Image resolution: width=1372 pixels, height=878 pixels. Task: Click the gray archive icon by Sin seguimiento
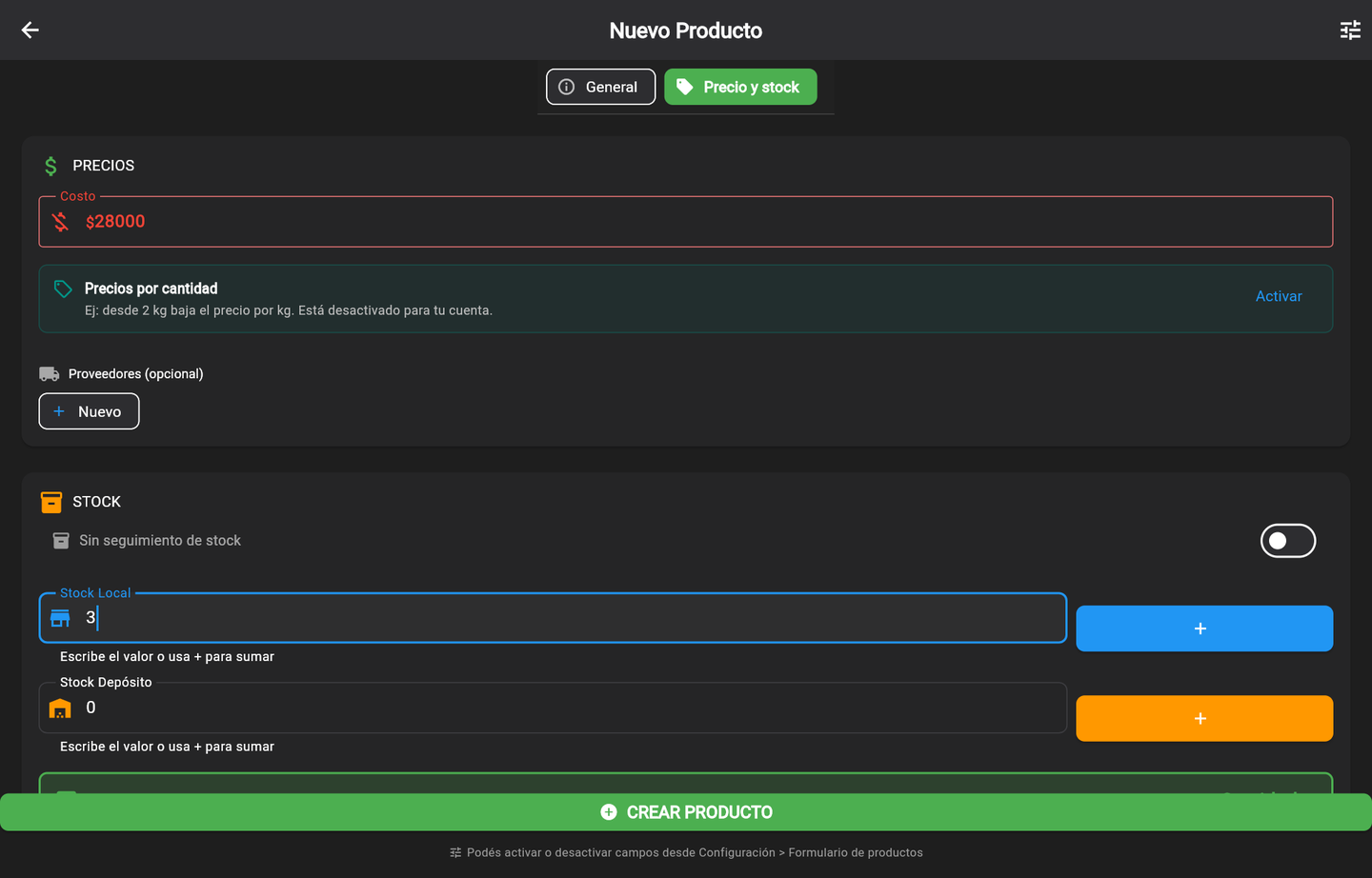pos(61,541)
